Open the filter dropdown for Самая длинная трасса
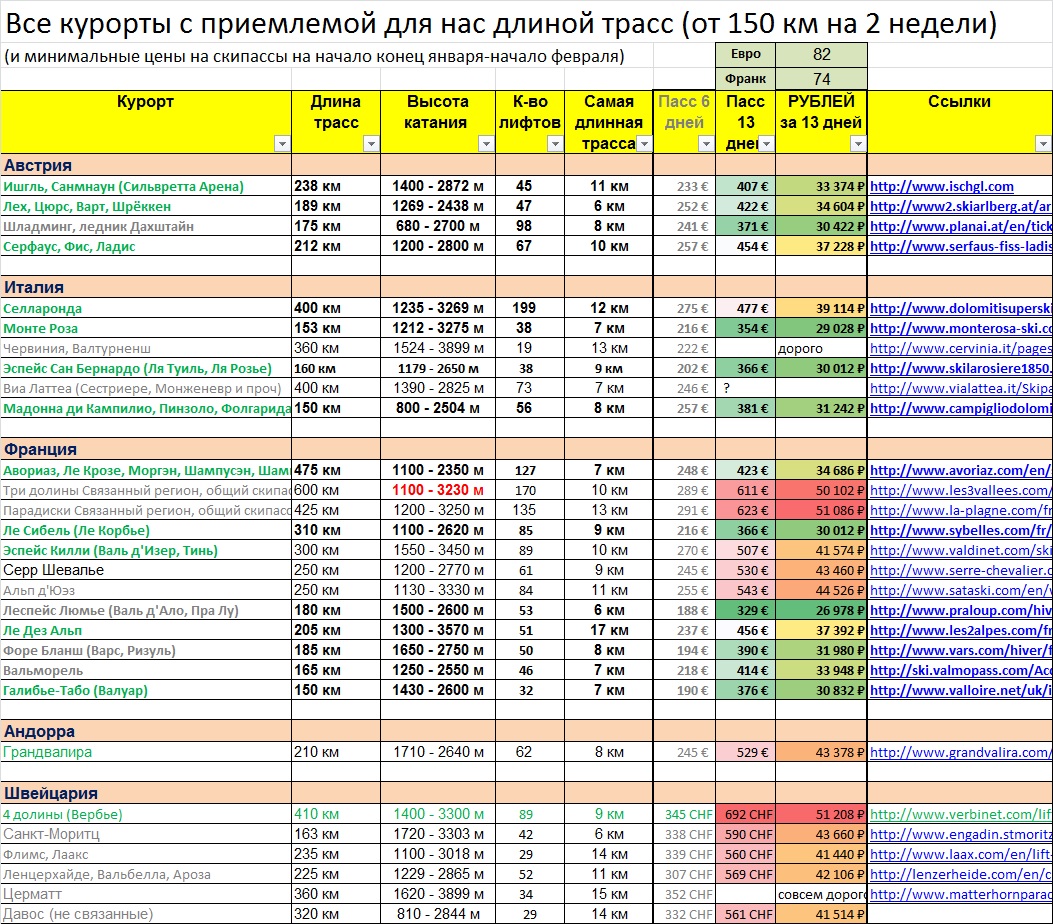Screen dimensions: 1053x924 pos(644,144)
